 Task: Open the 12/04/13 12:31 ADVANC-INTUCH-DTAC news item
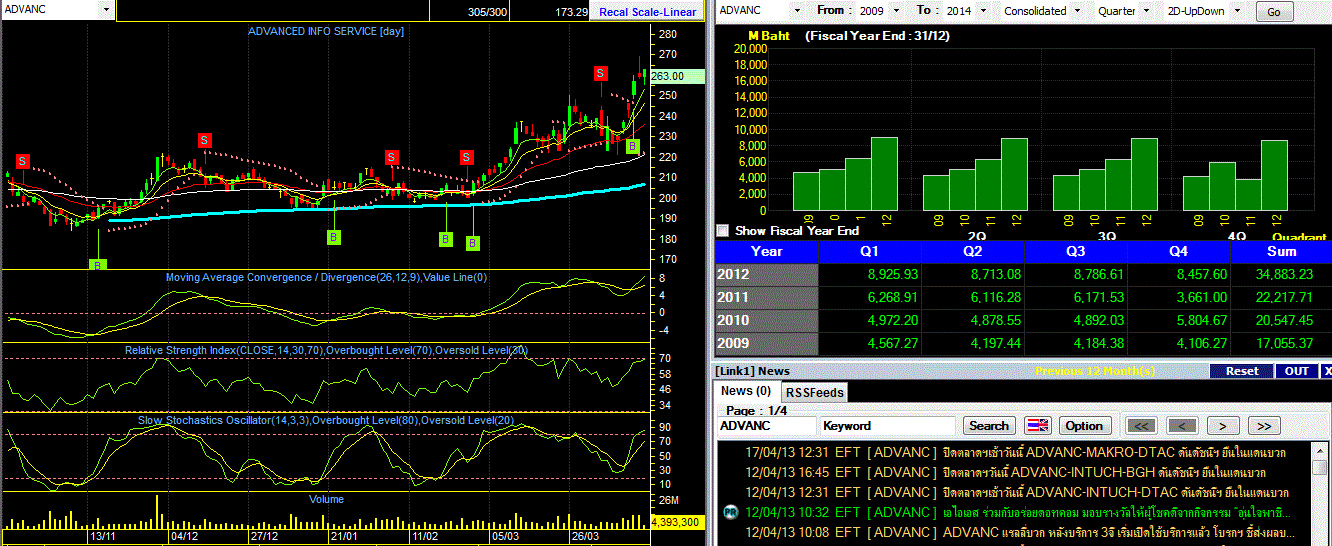pyautogui.click(x=1016, y=492)
